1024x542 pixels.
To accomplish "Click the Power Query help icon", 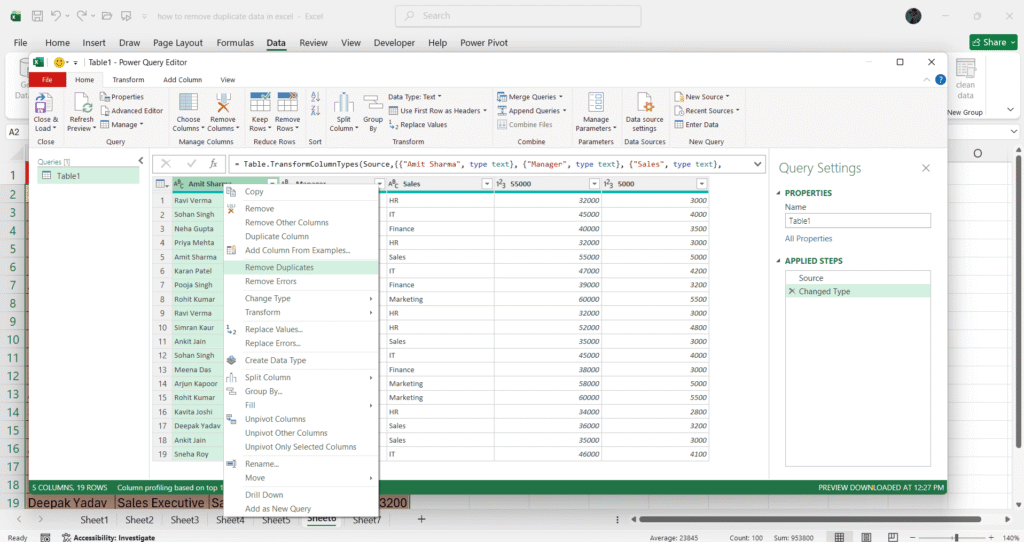I will coord(940,80).
